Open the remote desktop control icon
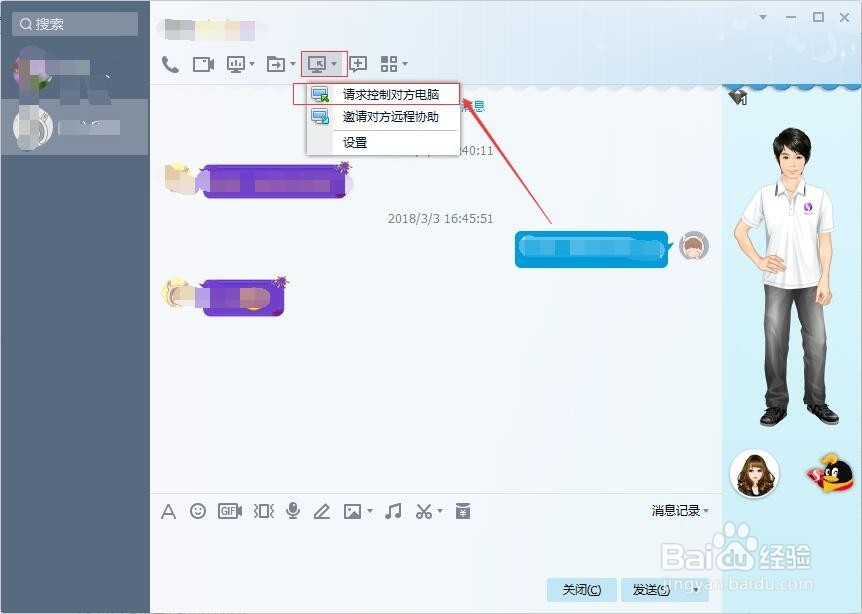Image resolution: width=862 pixels, height=614 pixels. click(x=318, y=63)
